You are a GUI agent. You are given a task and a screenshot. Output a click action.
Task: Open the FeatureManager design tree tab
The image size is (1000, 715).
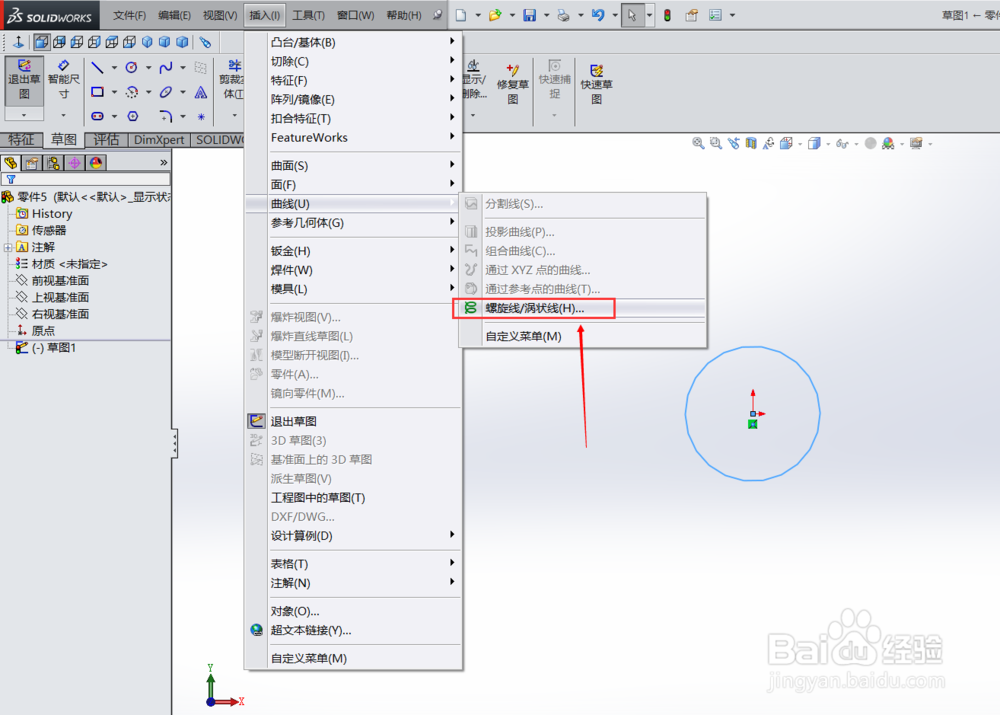point(10,163)
